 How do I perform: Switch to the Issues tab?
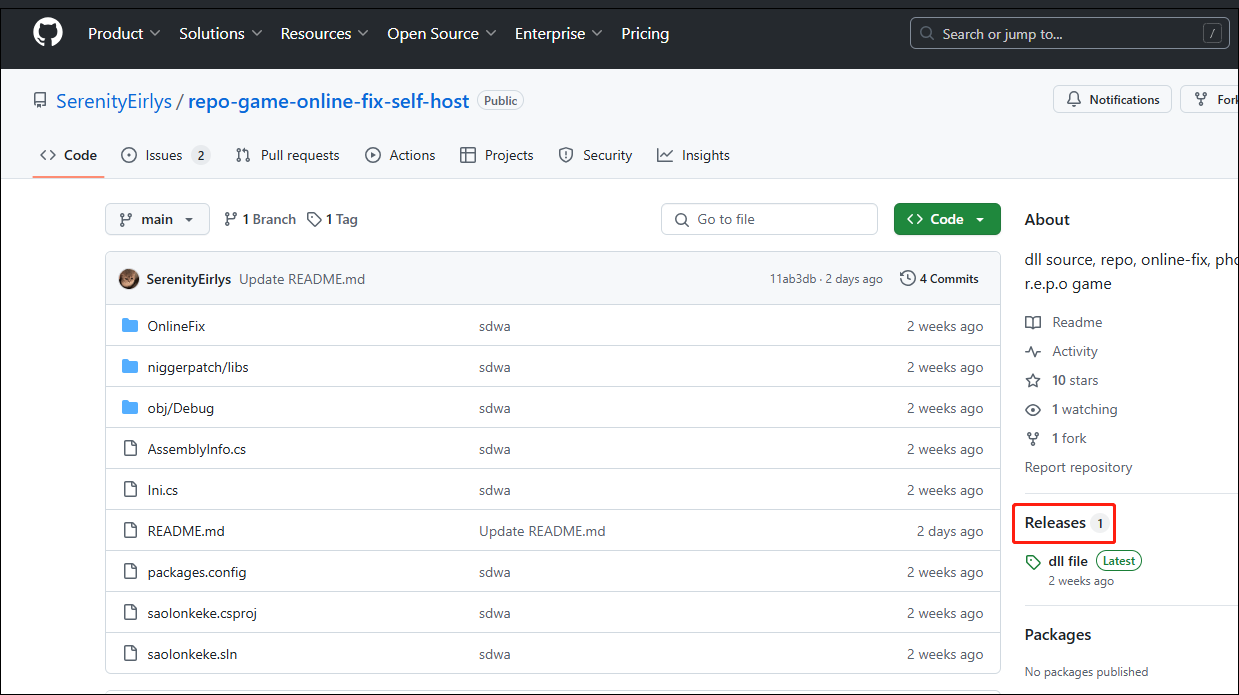(x=165, y=155)
